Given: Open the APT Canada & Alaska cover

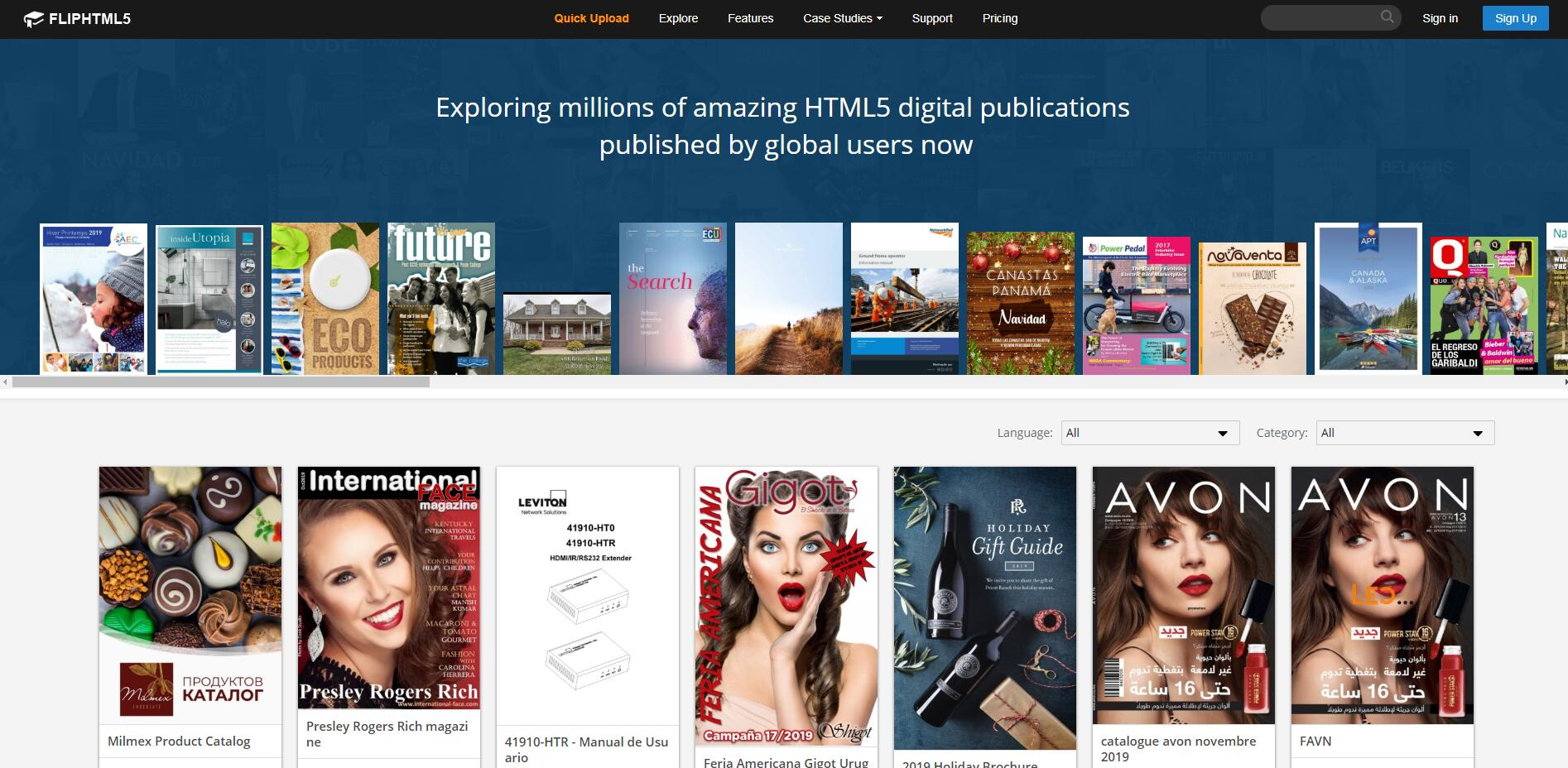Looking at the screenshot, I should point(1368,299).
